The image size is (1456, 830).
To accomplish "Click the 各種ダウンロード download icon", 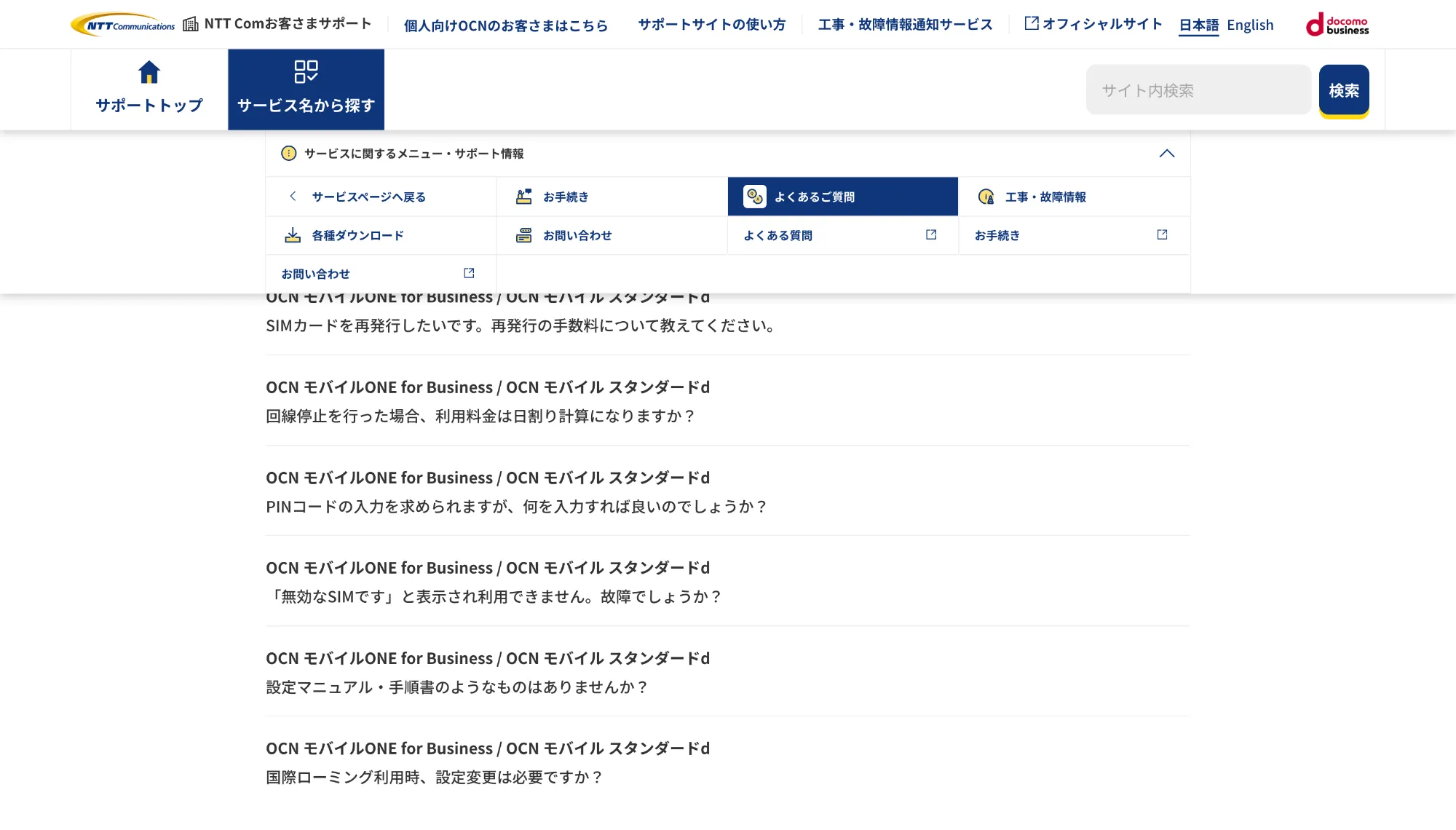I will [x=293, y=235].
